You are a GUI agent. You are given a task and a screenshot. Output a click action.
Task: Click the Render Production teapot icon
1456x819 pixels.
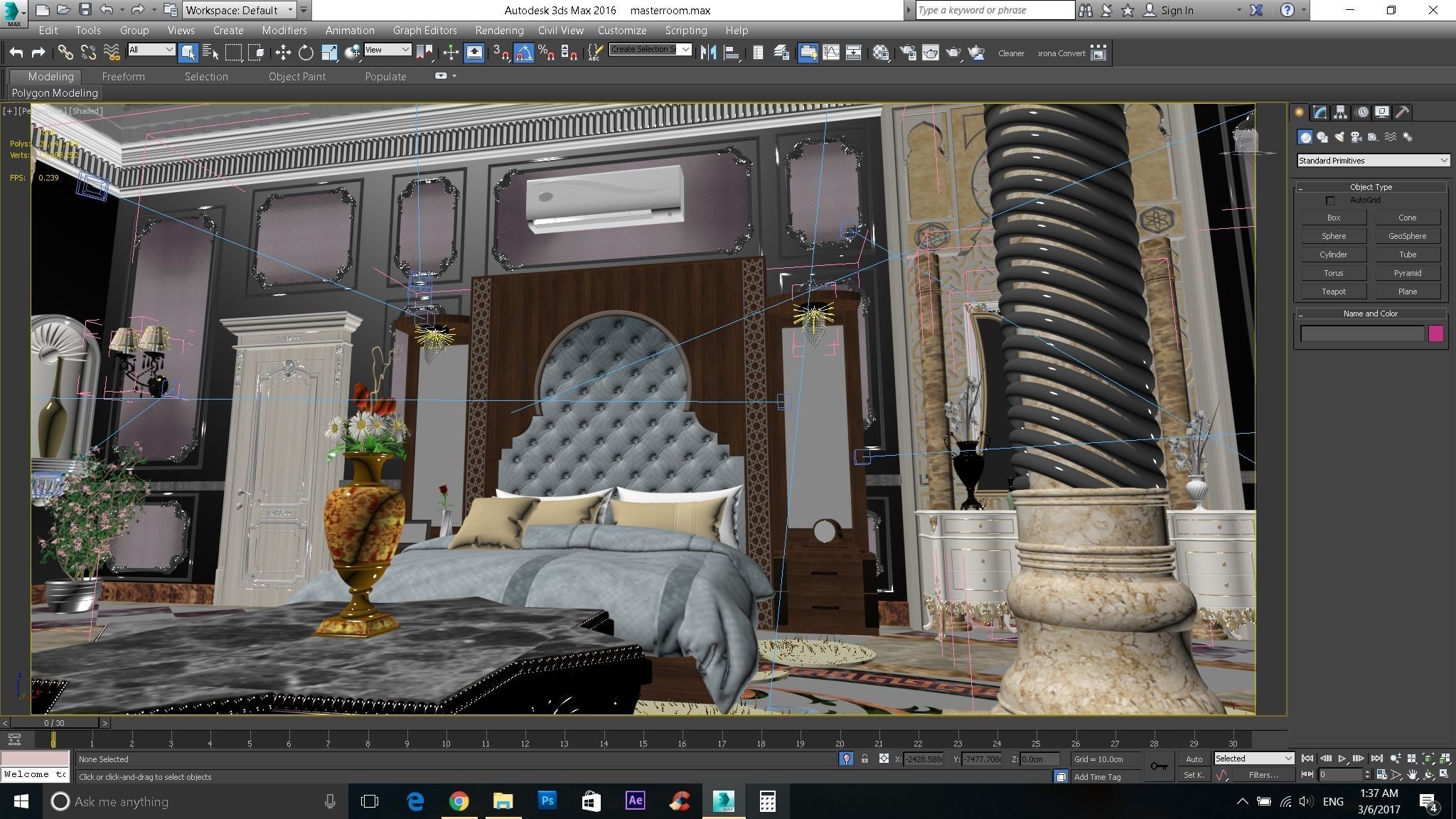click(953, 53)
